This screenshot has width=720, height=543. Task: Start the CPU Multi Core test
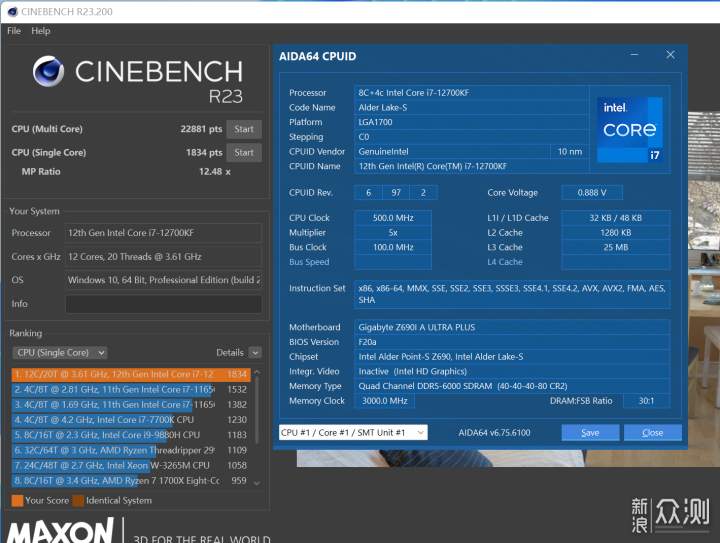[x=244, y=129]
